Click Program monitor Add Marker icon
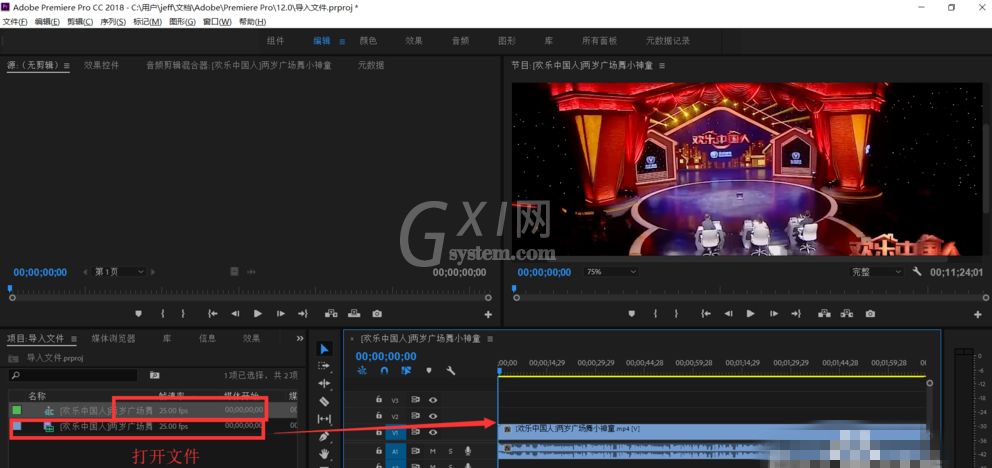Viewport: 992px width, 468px height. [631, 314]
